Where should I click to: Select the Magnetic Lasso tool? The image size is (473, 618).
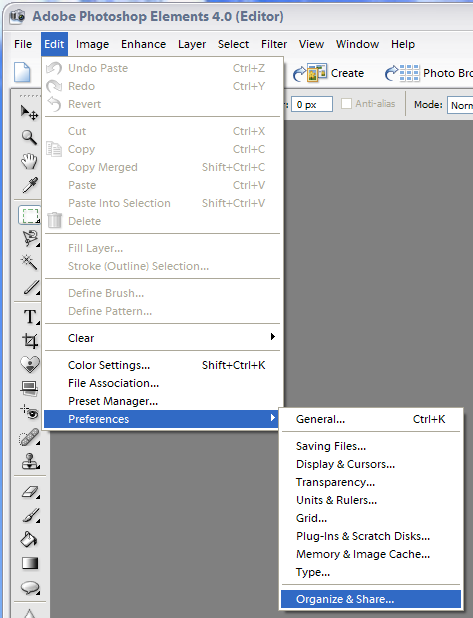coord(30,239)
